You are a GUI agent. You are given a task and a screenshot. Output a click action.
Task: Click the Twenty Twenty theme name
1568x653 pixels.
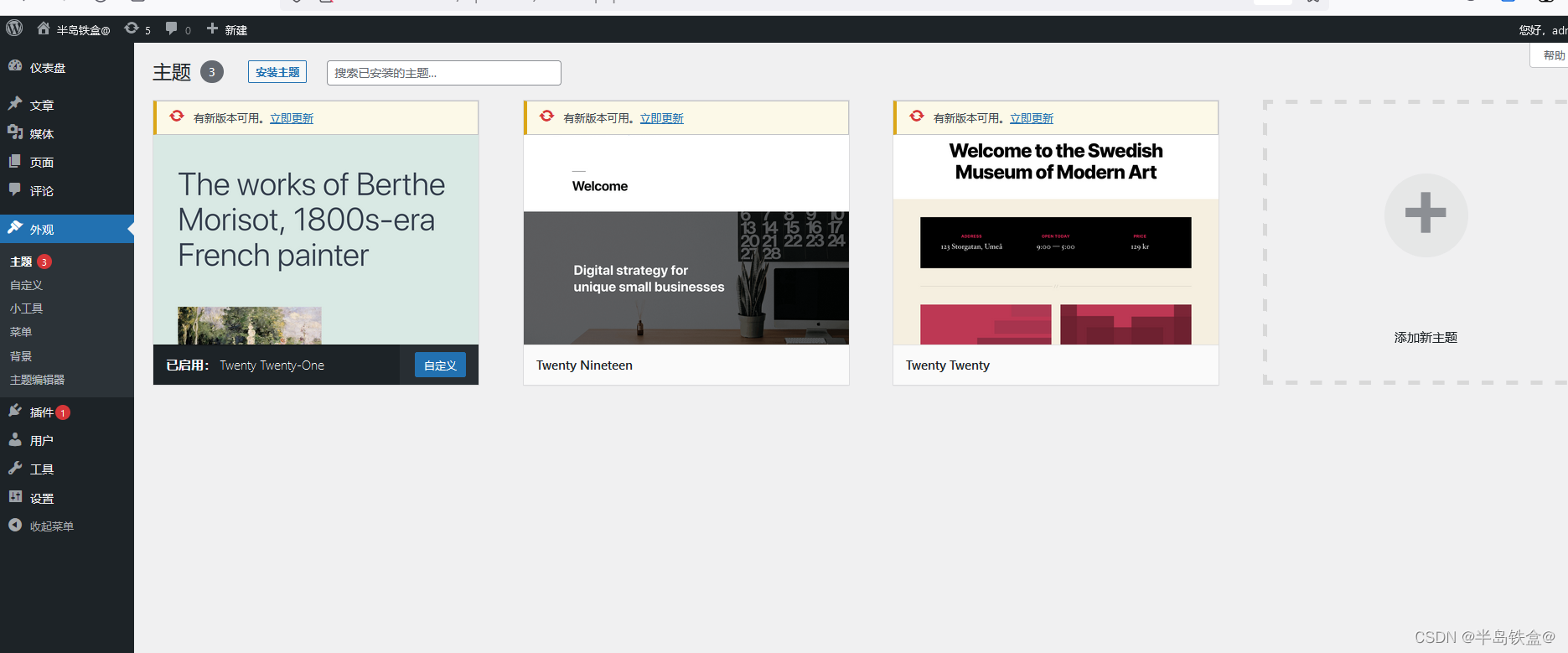(948, 365)
